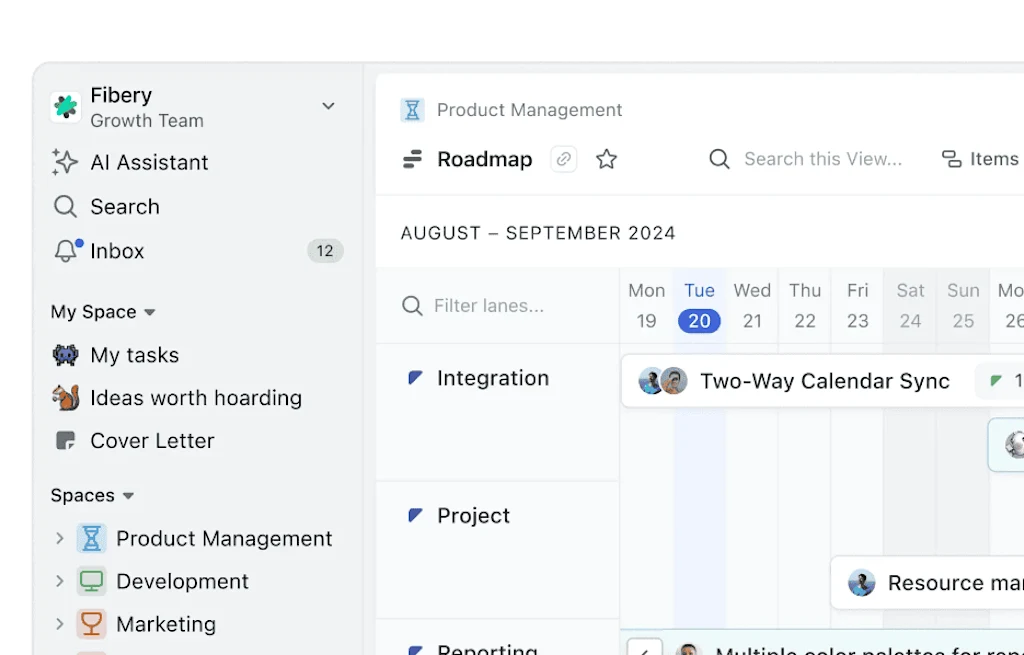Select Fri 23 column header
1024x655 pixels.
tap(857, 306)
